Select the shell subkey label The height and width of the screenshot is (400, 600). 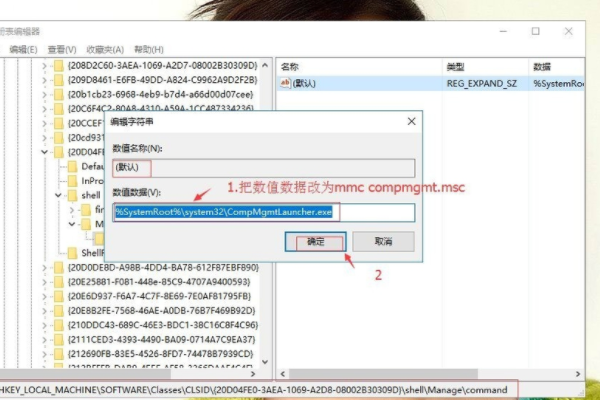(x=91, y=195)
